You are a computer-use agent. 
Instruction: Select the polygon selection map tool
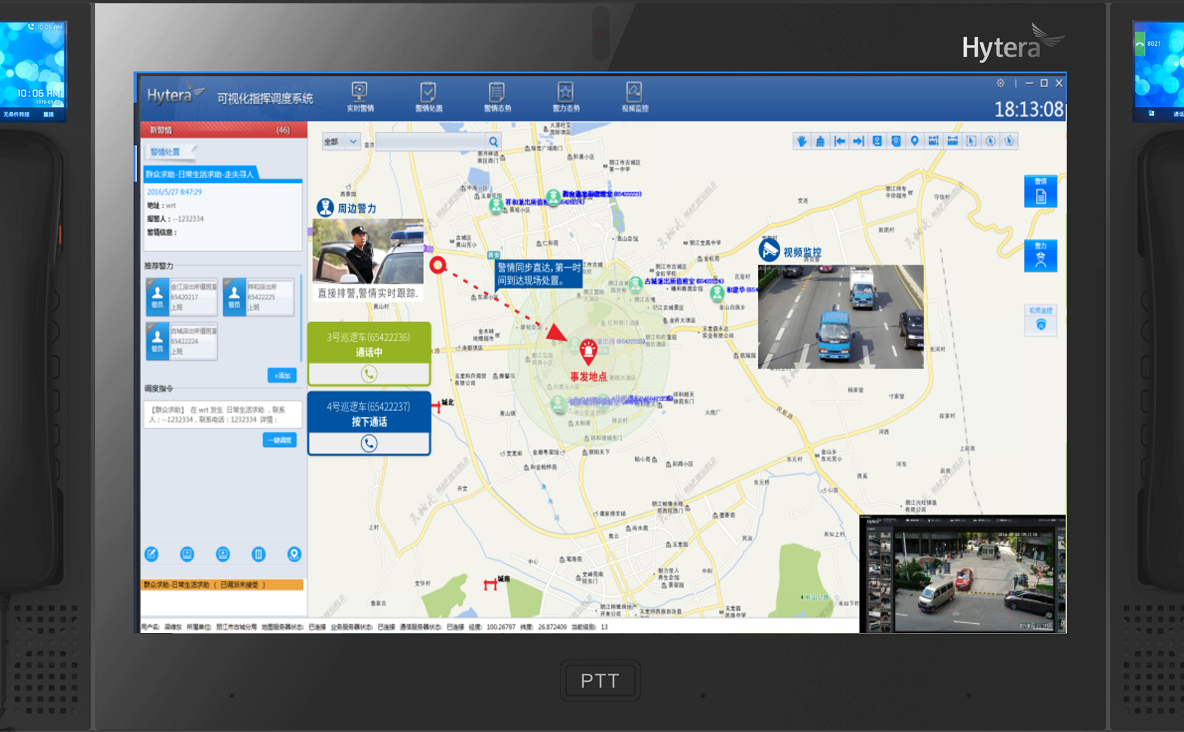click(x=1010, y=141)
